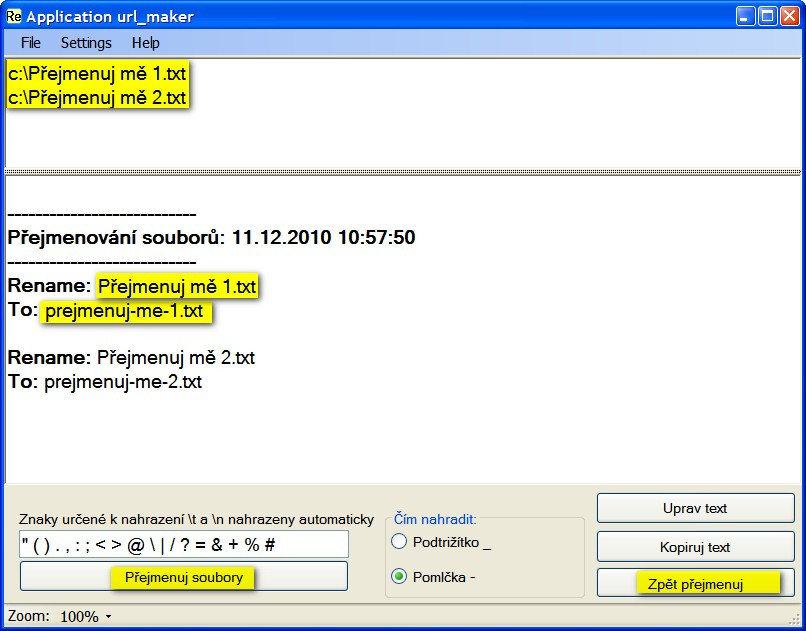Click 'Přejmenuj mě 2.txt' after Rename in log

click(176, 357)
